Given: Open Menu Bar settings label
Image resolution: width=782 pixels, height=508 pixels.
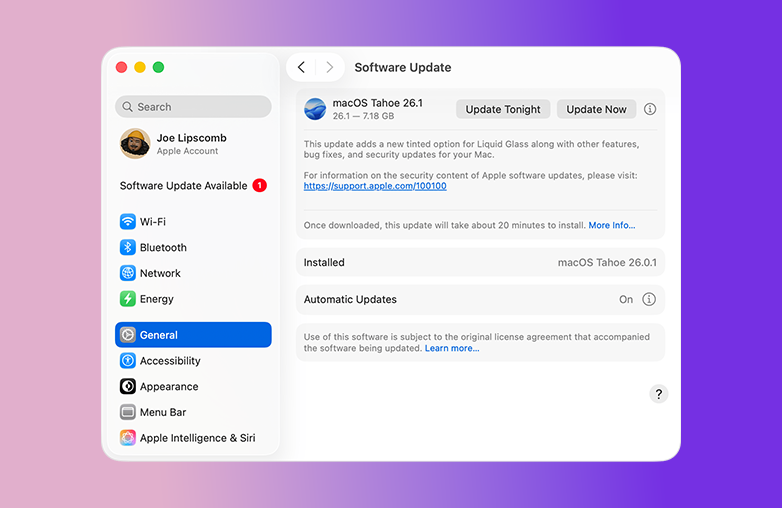Looking at the screenshot, I should click(163, 412).
